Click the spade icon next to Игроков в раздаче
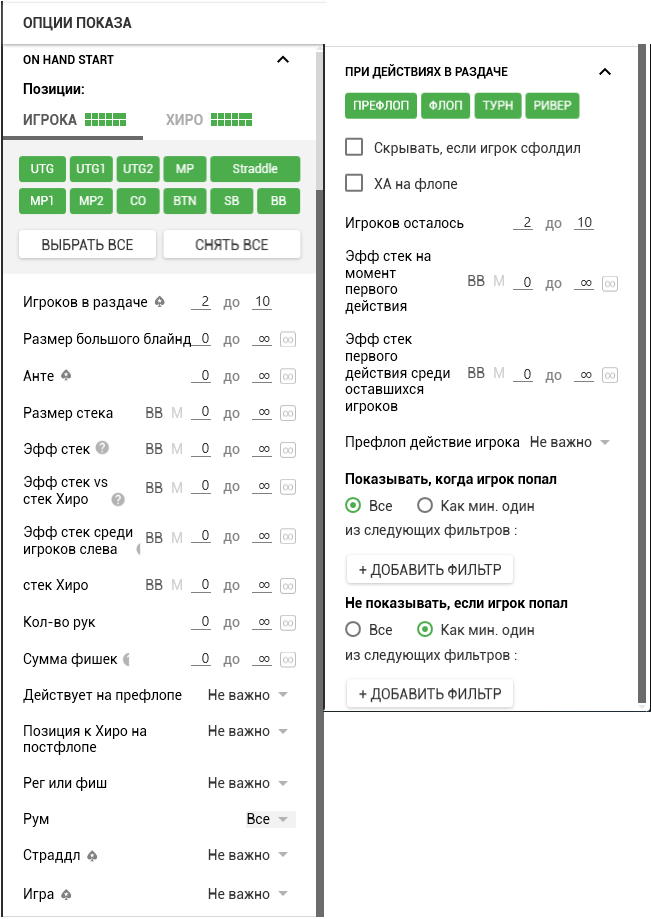 tap(159, 302)
